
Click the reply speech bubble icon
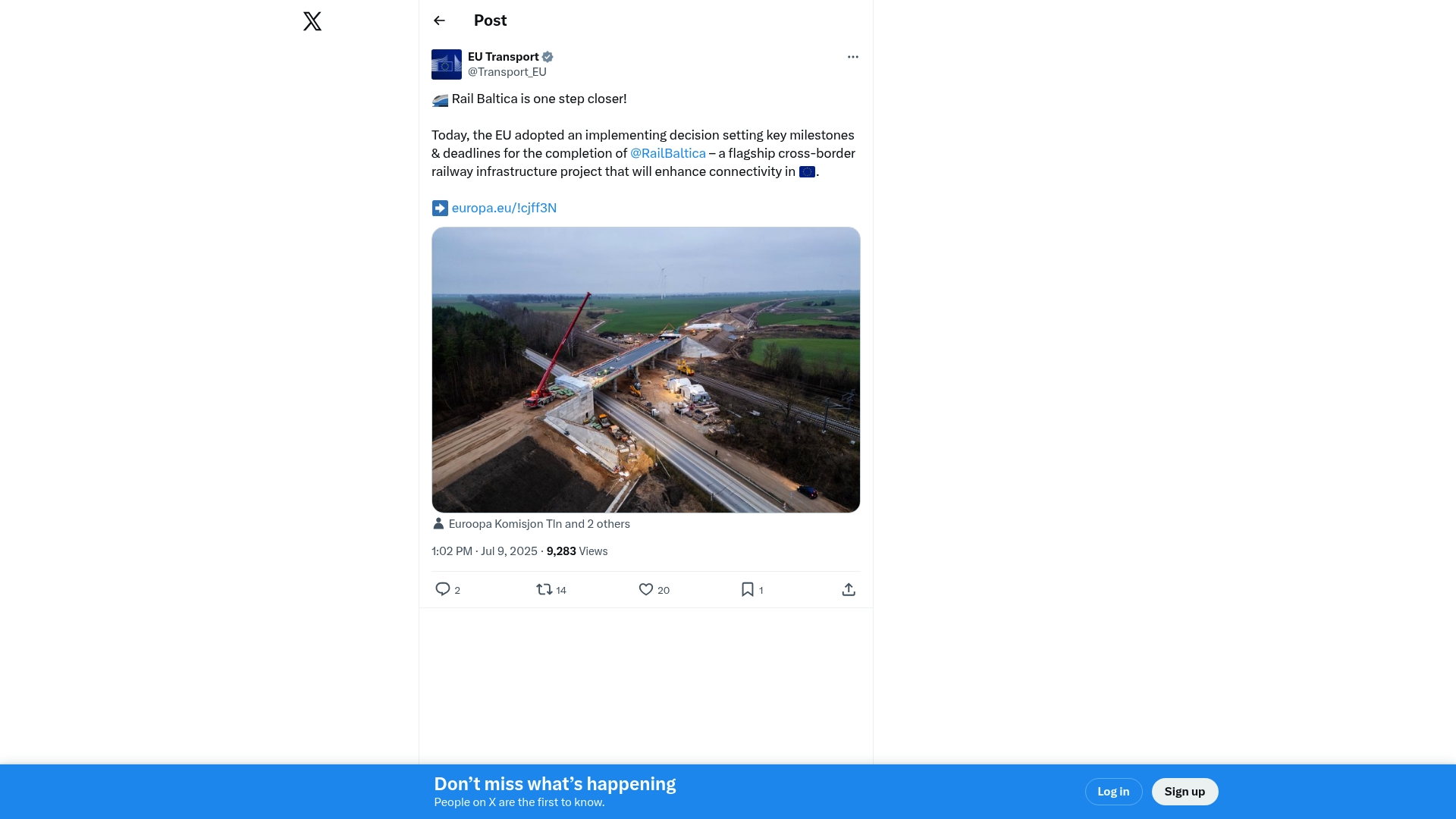pyautogui.click(x=443, y=589)
